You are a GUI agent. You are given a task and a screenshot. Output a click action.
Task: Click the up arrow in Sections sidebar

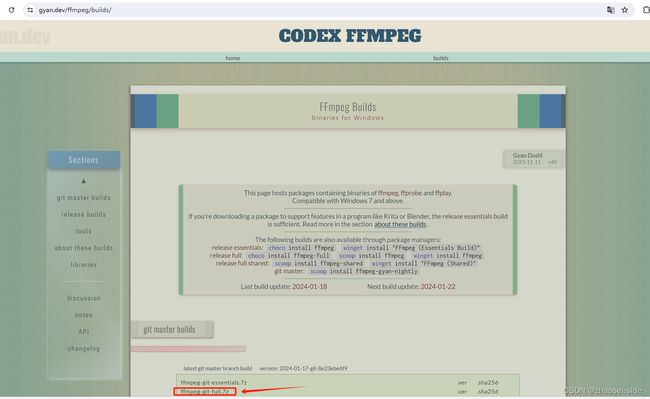coord(84,181)
